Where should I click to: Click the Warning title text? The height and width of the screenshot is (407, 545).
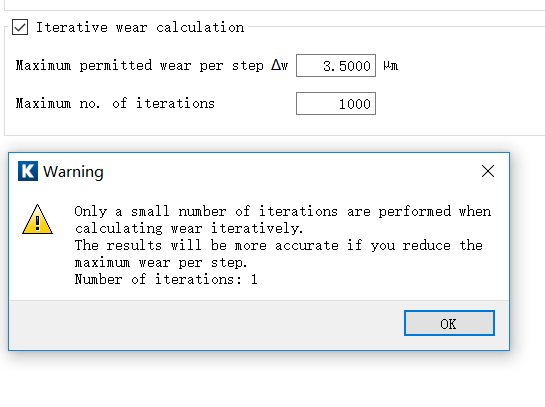(73, 171)
